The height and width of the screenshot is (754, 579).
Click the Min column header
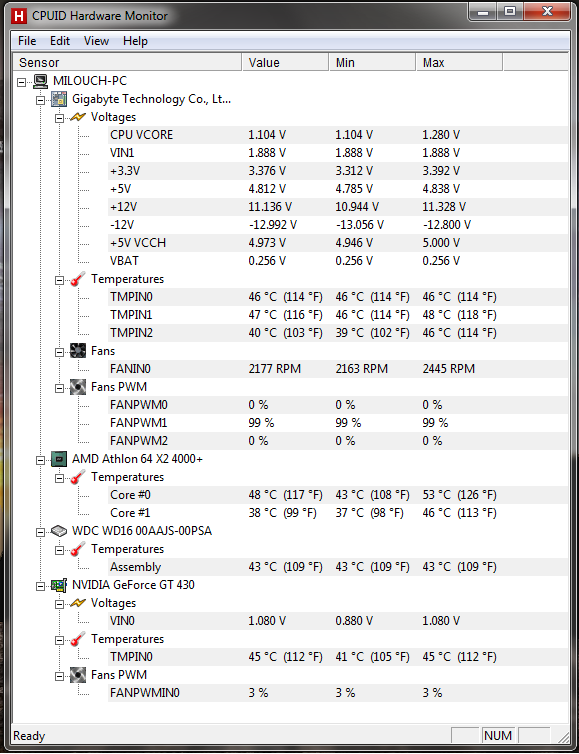372,63
